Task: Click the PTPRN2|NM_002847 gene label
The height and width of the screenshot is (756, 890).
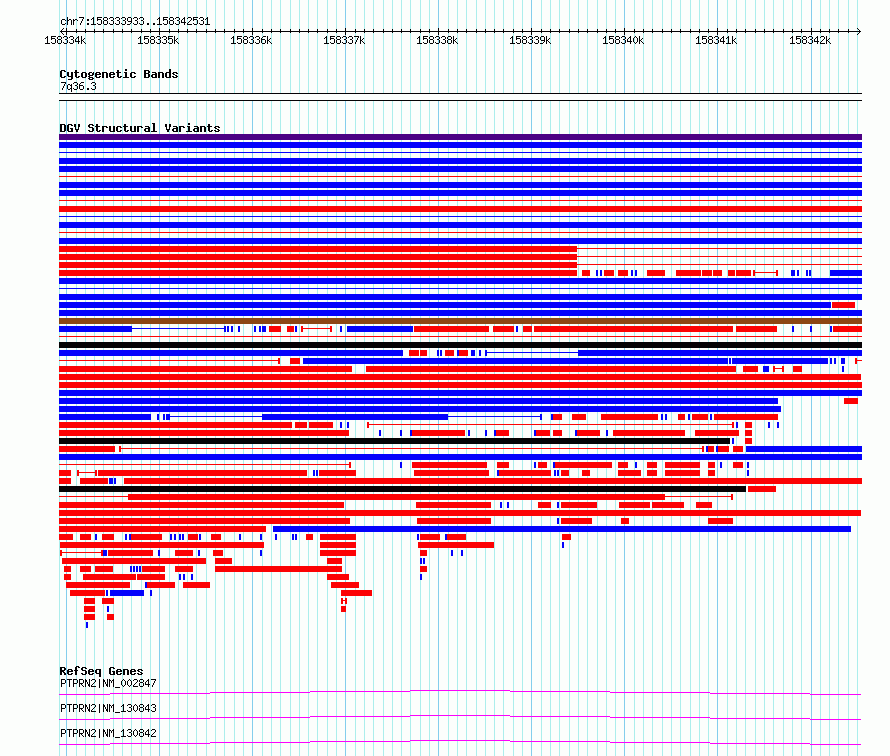Action: [x=108, y=683]
